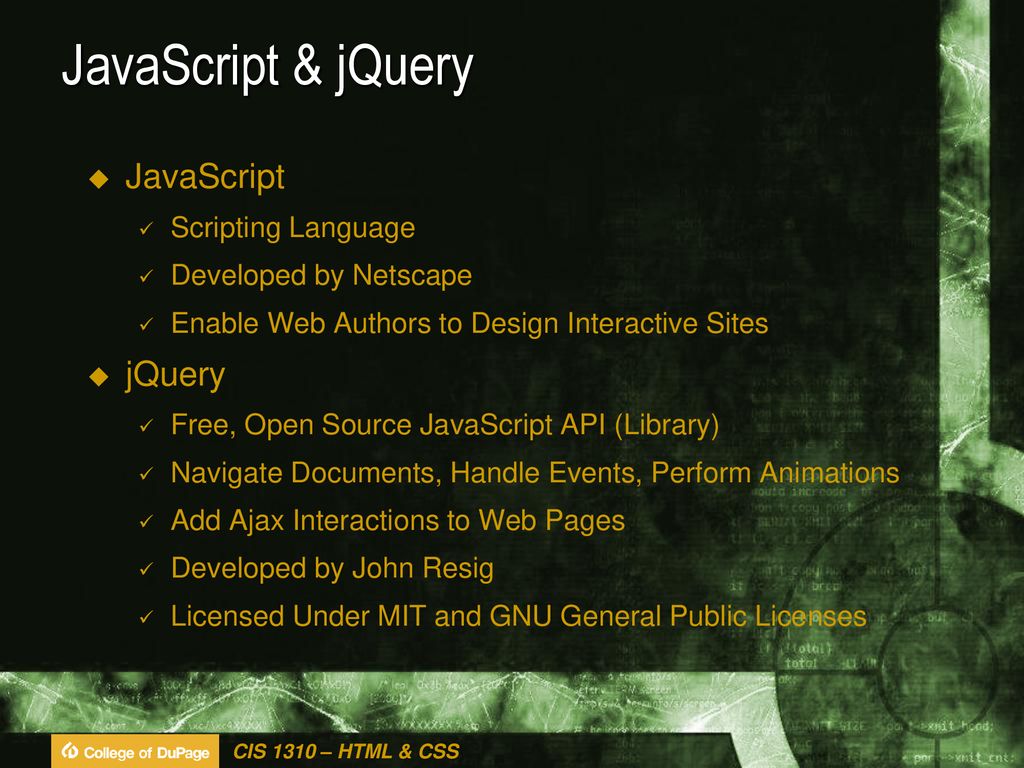Click the checkmark next to 'Developed by Netscape'

click(146, 276)
